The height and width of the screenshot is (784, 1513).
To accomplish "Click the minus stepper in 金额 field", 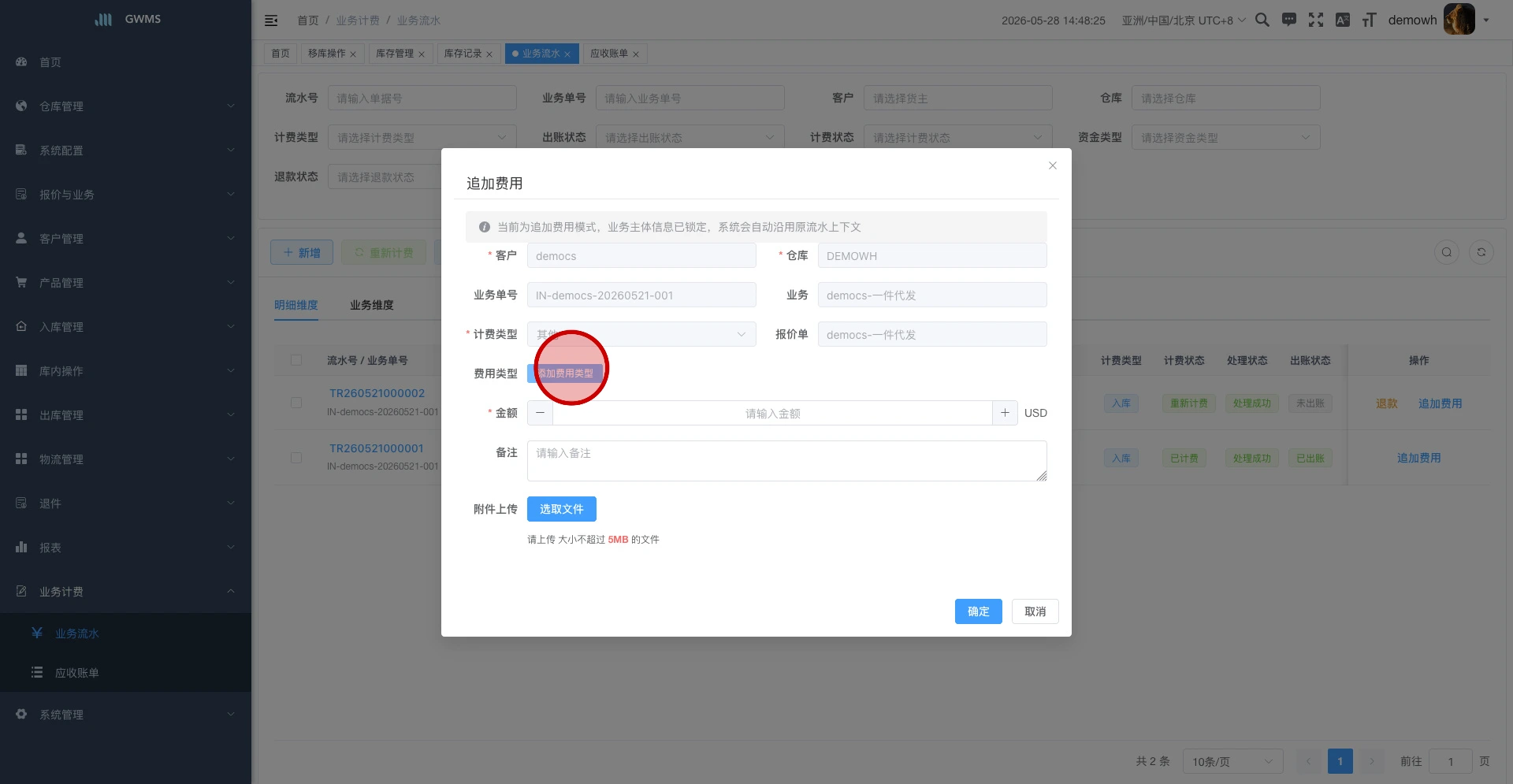I will coord(540,413).
